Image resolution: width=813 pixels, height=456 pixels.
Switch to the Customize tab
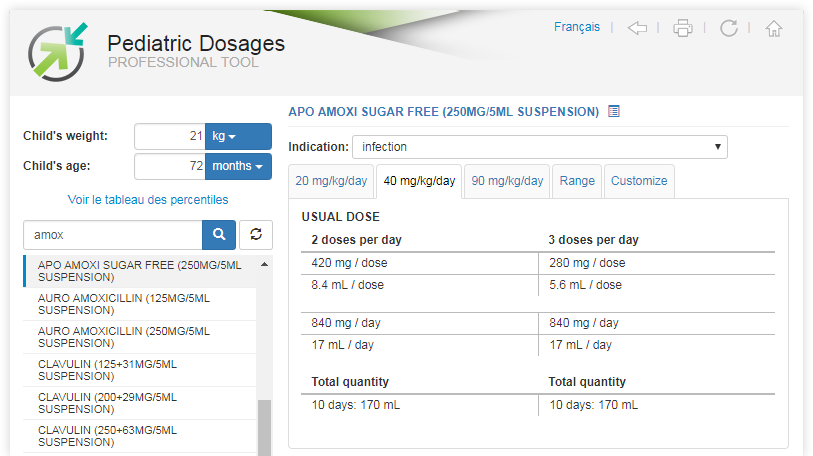(x=639, y=181)
